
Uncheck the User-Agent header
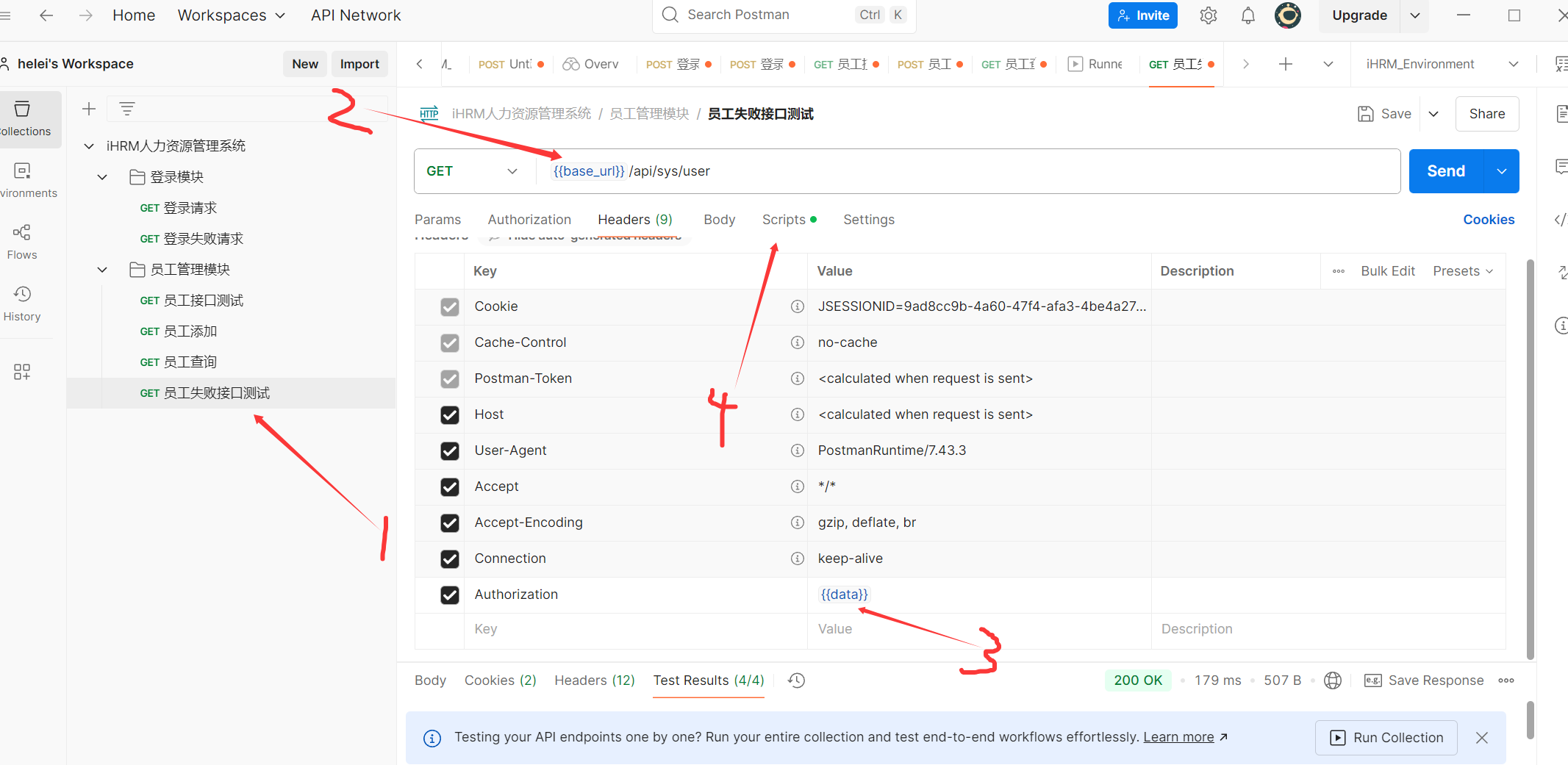click(x=450, y=451)
